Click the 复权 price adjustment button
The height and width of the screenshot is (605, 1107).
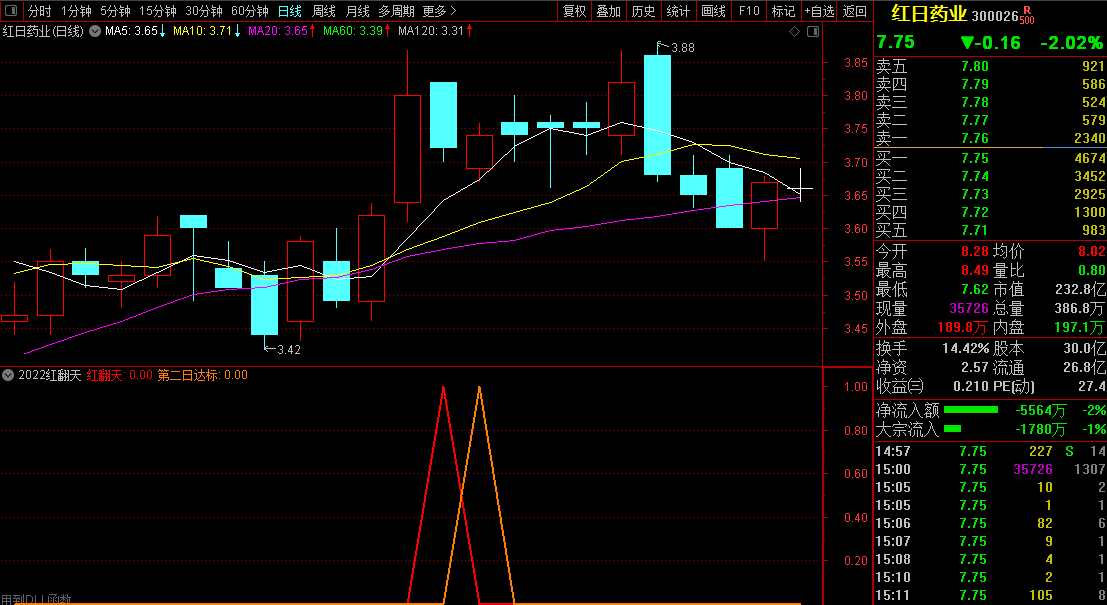(574, 11)
